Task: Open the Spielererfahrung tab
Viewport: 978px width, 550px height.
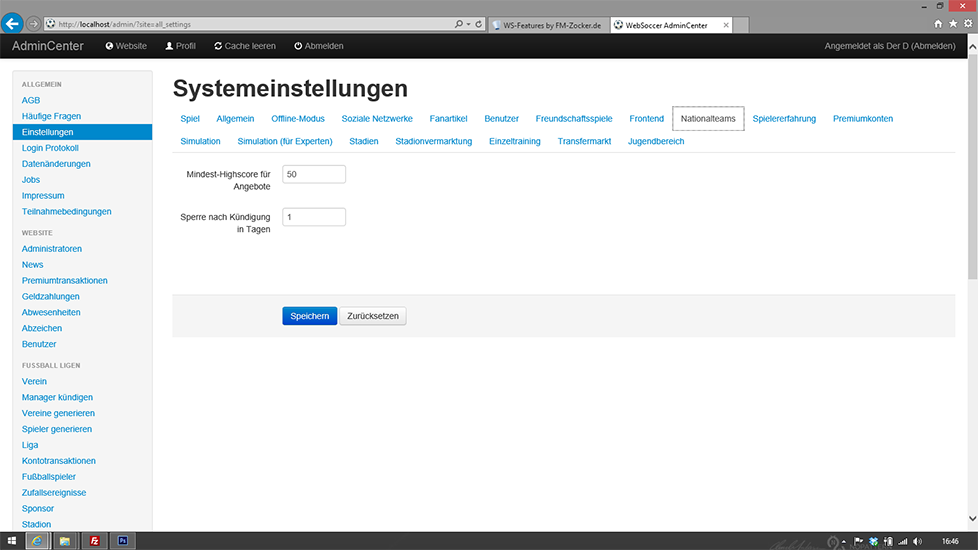Action: click(784, 118)
